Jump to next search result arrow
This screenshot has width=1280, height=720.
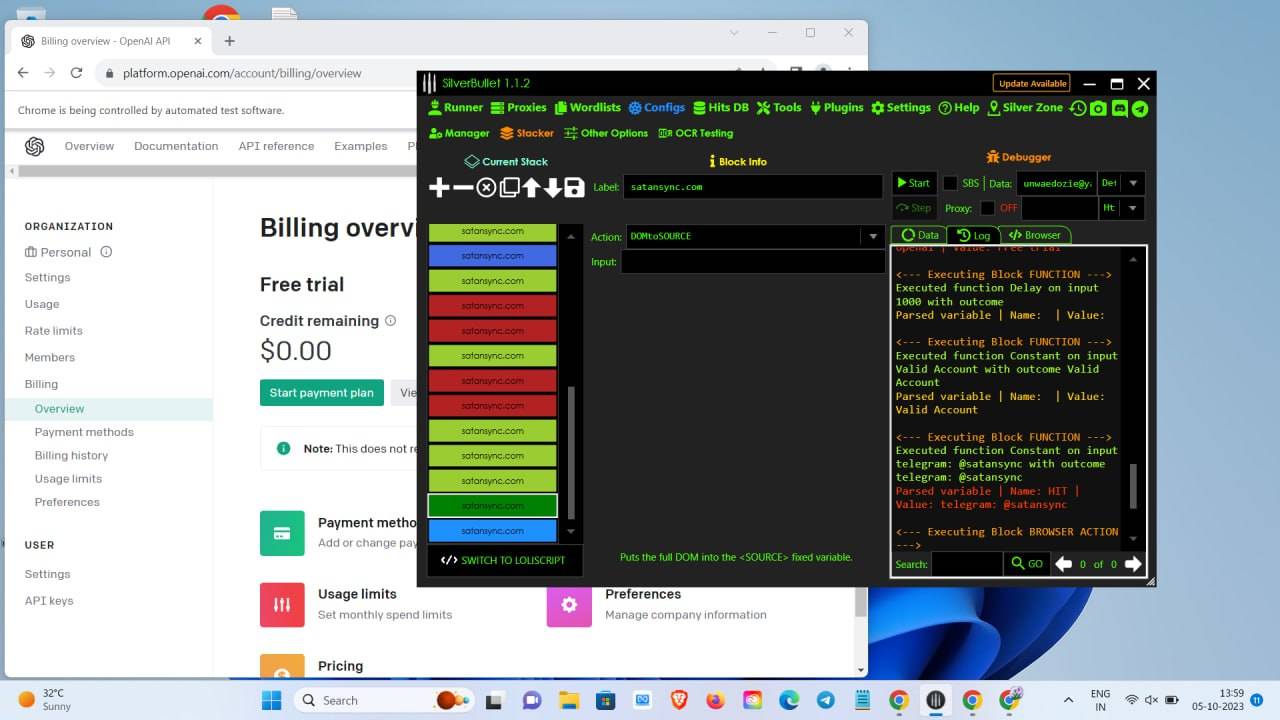(x=1133, y=564)
